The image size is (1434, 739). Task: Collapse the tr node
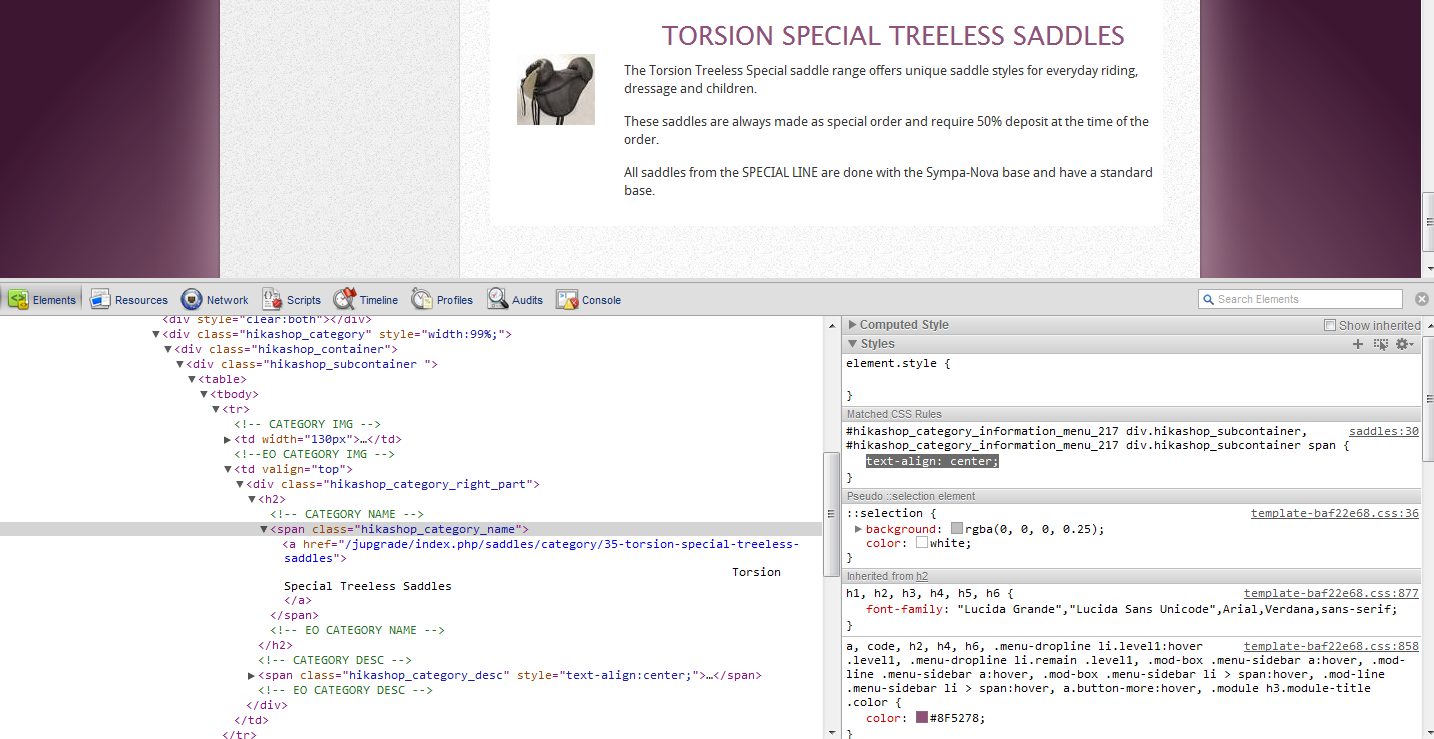216,409
